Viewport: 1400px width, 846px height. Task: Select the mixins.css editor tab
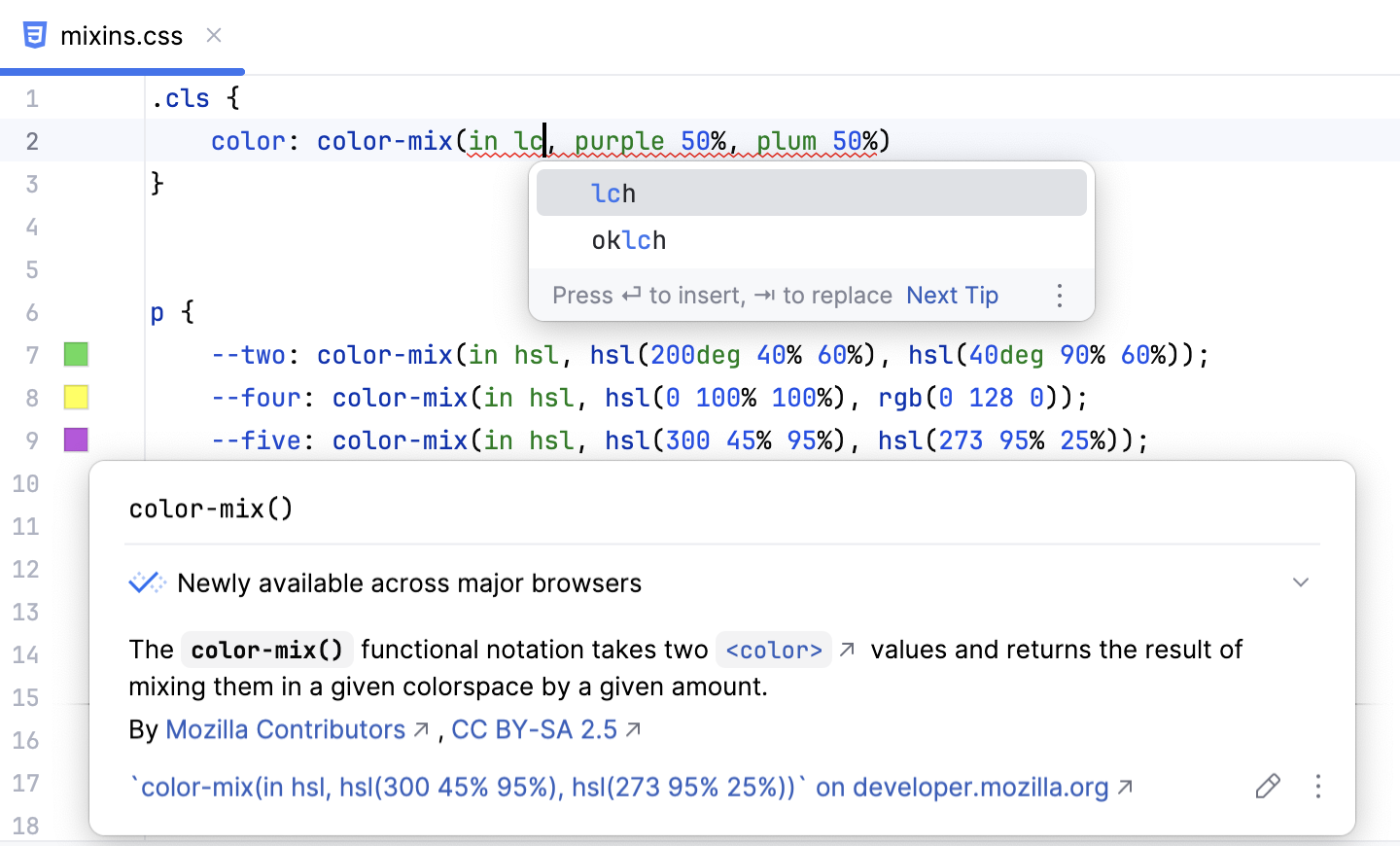122,36
